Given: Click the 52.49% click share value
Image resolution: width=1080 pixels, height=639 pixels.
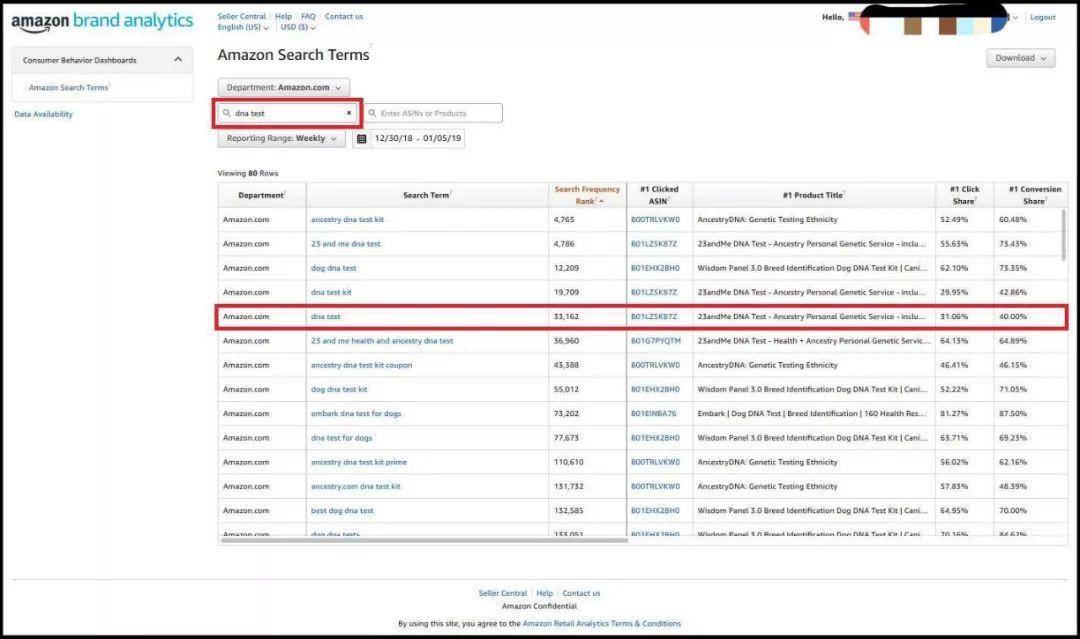Looking at the screenshot, I should [x=954, y=220].
